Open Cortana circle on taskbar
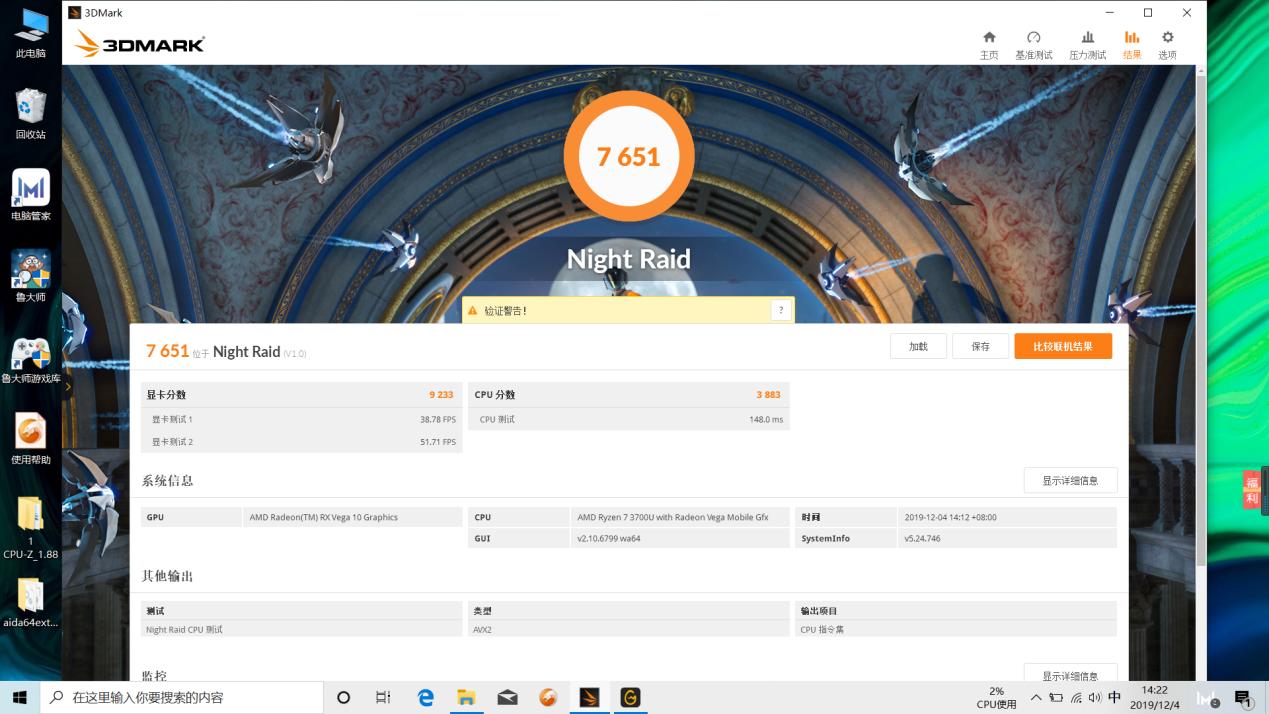Viewport: 1269px width, 714px height. 343,698
